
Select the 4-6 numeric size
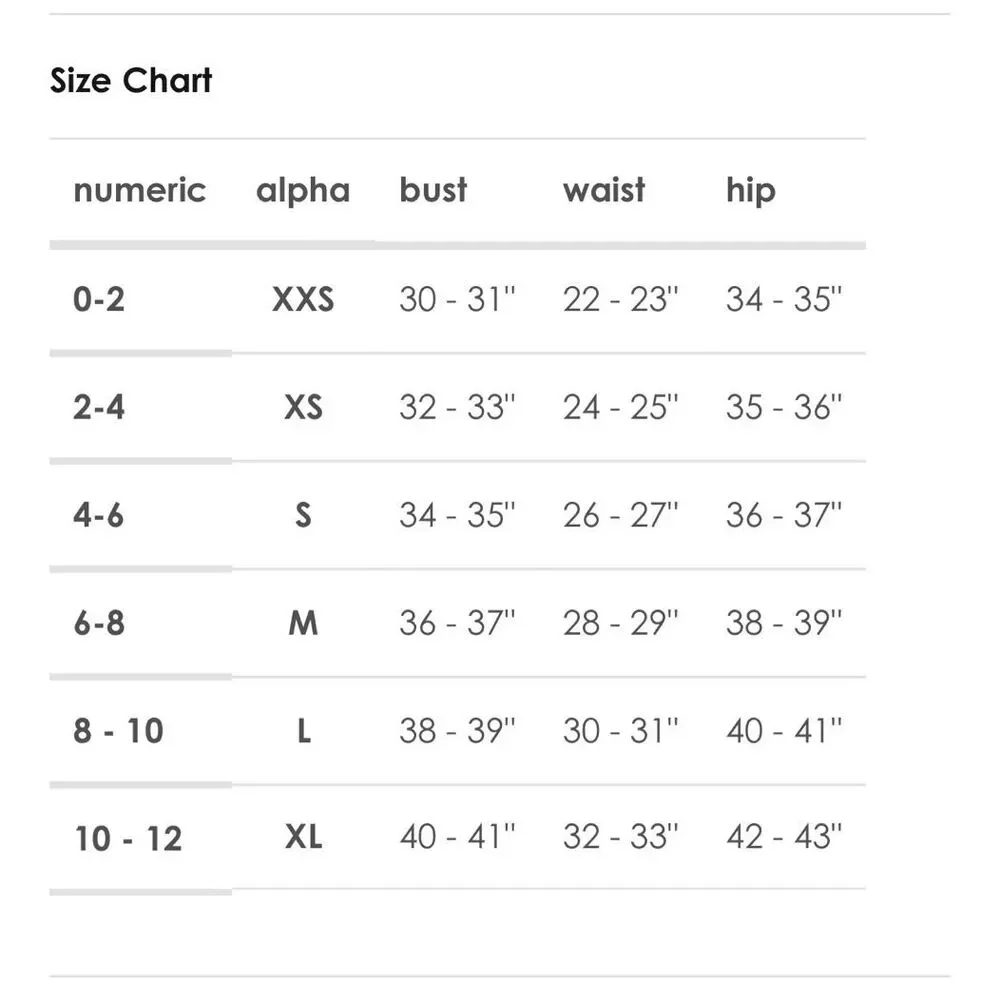coord(98,515)
